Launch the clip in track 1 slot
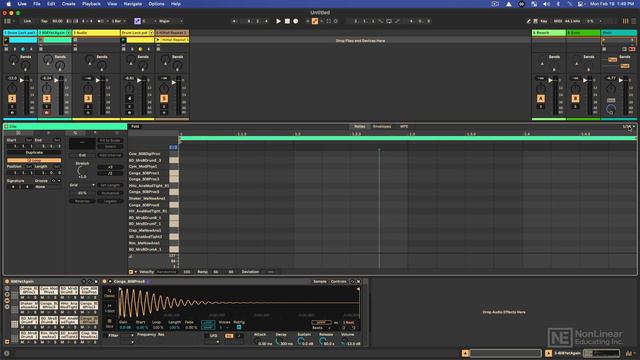Viewport: 640px width, 360px height. coord(6,40)
